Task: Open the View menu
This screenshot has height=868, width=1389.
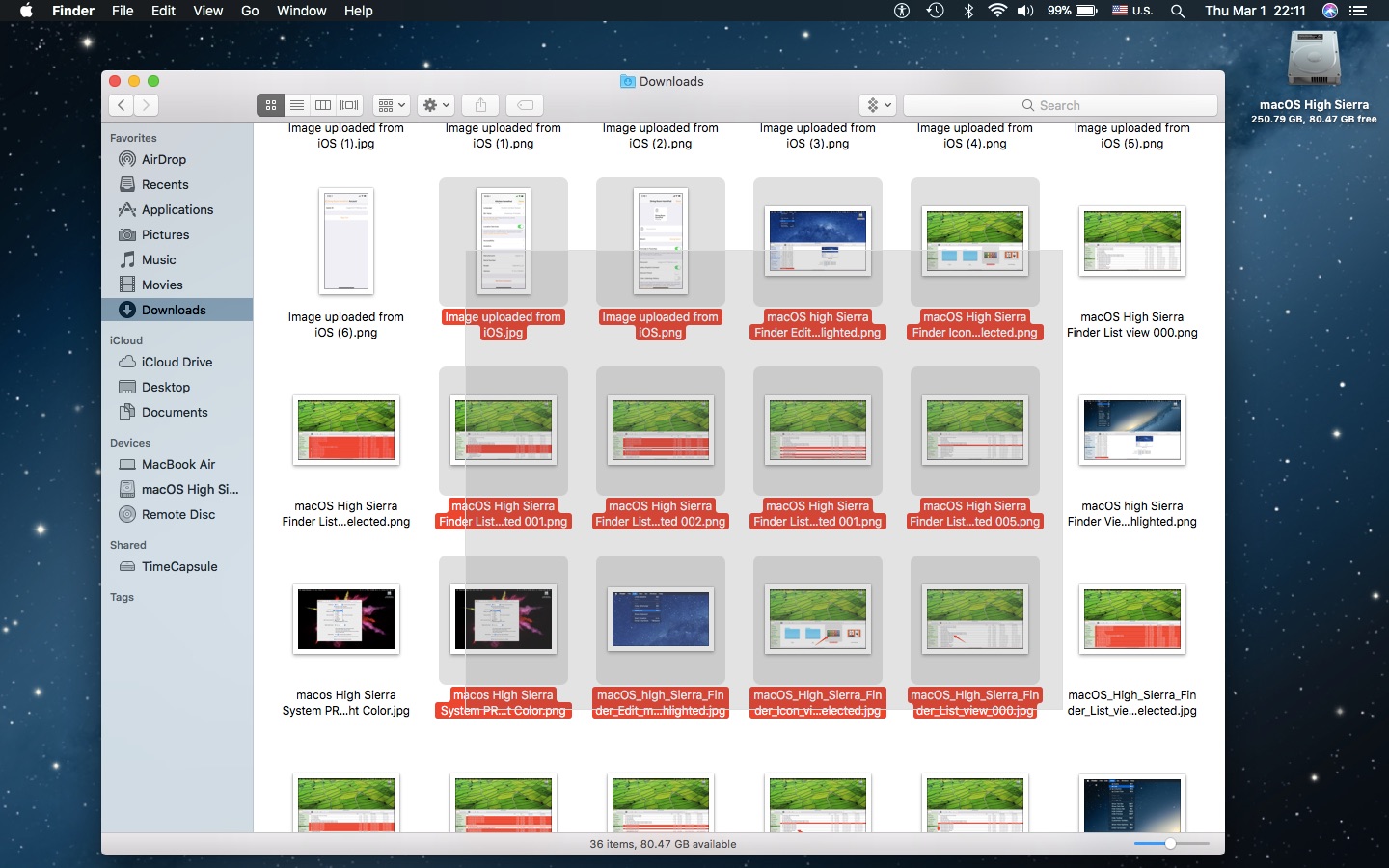Action: click(x=207, y=11)
